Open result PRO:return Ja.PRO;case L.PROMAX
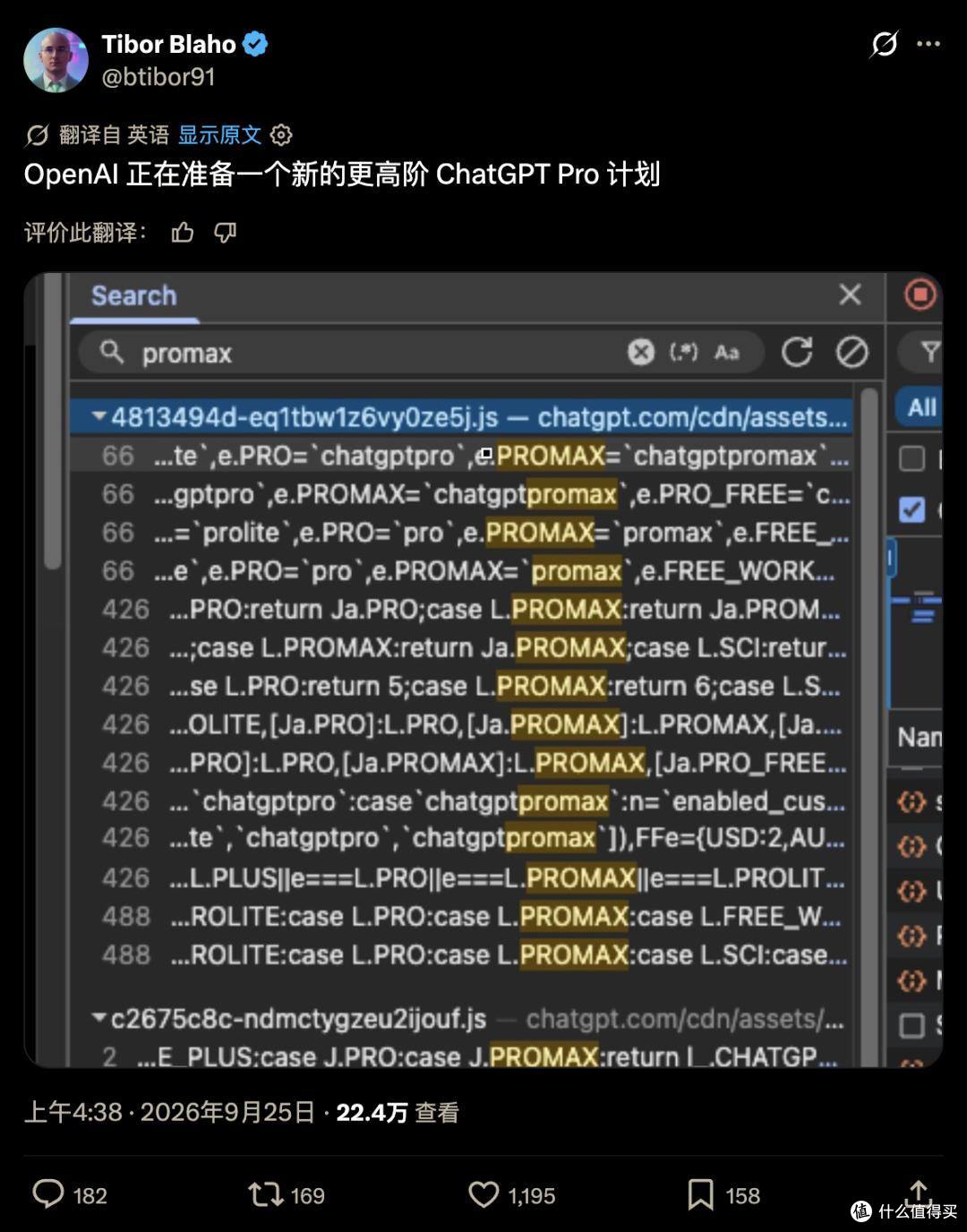 (x=463, y=610)
